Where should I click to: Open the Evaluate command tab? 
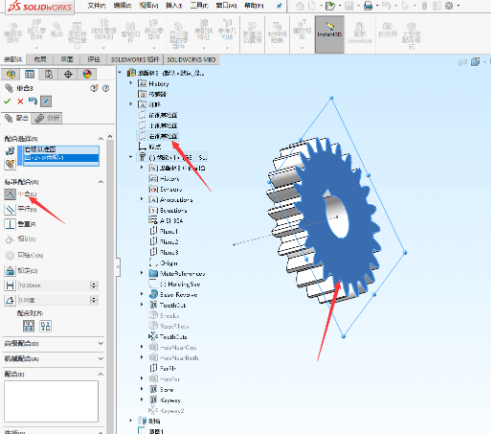point(93,59)
